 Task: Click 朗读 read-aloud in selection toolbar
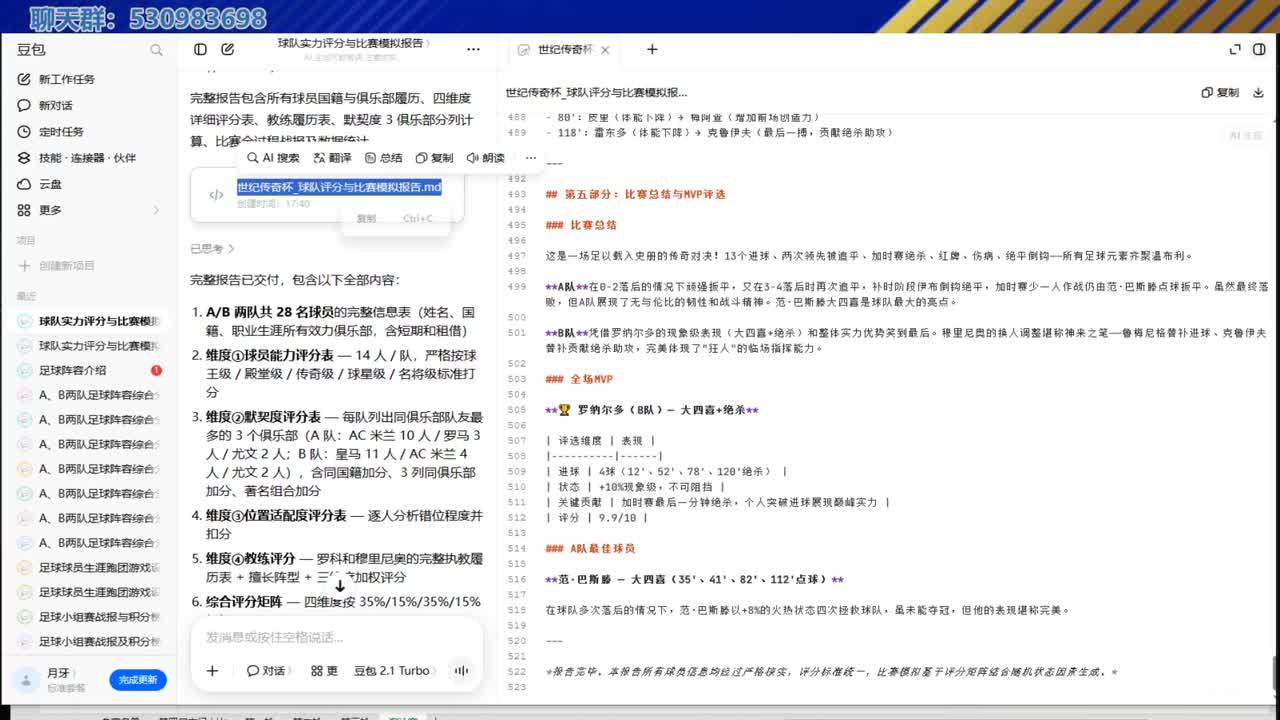point(486,158)
